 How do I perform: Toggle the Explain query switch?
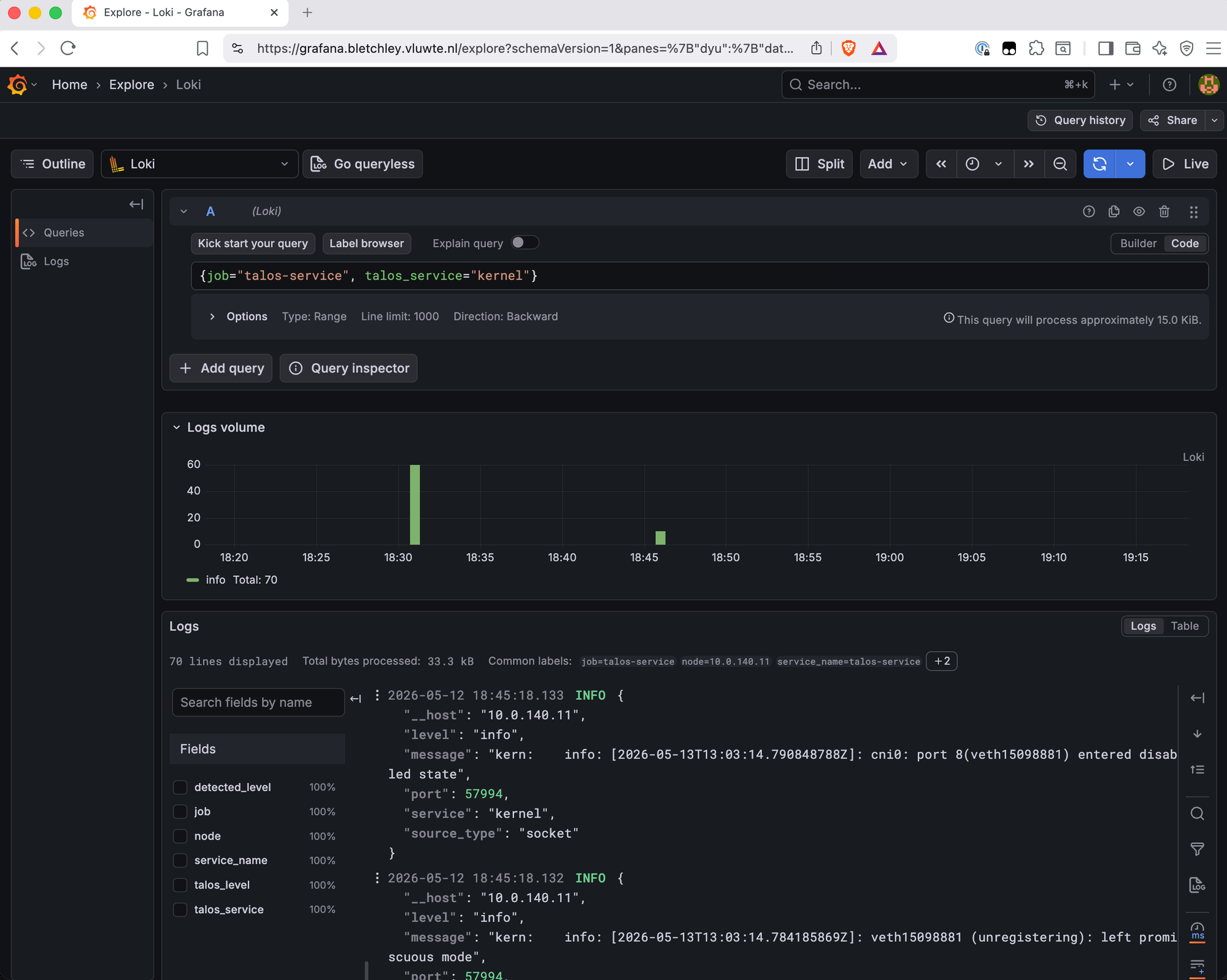[x=525, y=243]
